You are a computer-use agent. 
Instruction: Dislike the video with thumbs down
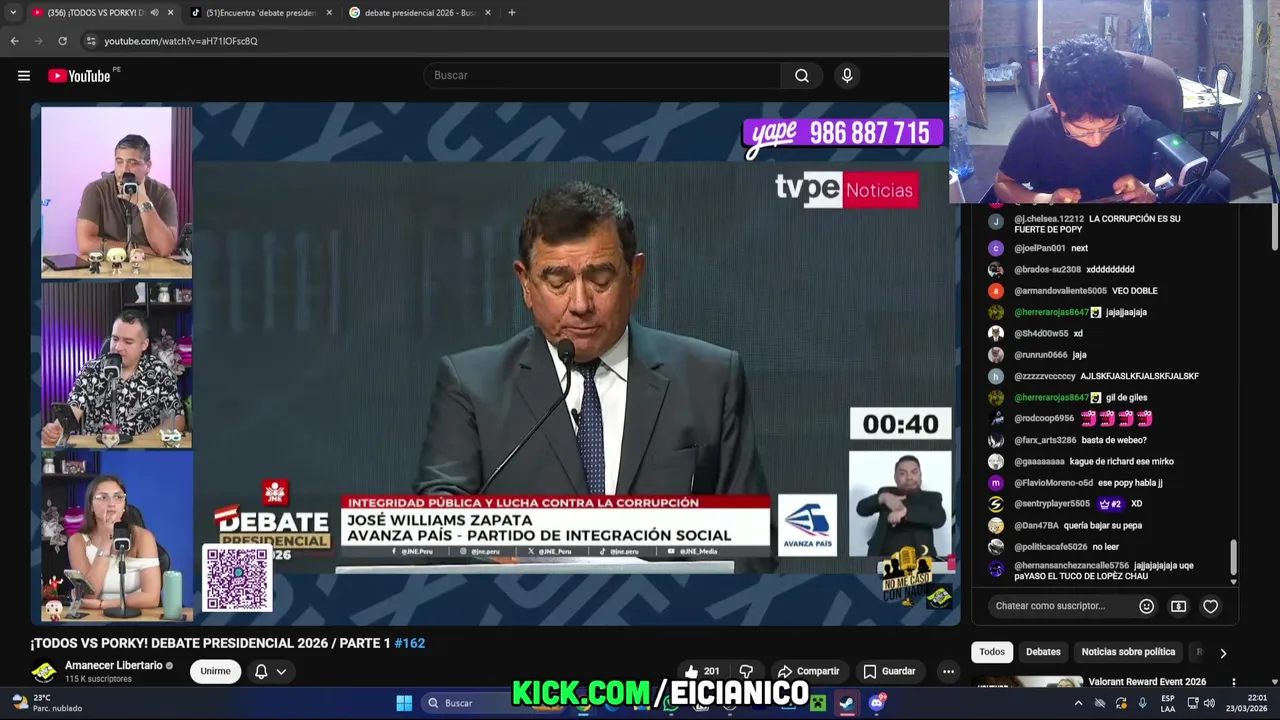(746, 671)
